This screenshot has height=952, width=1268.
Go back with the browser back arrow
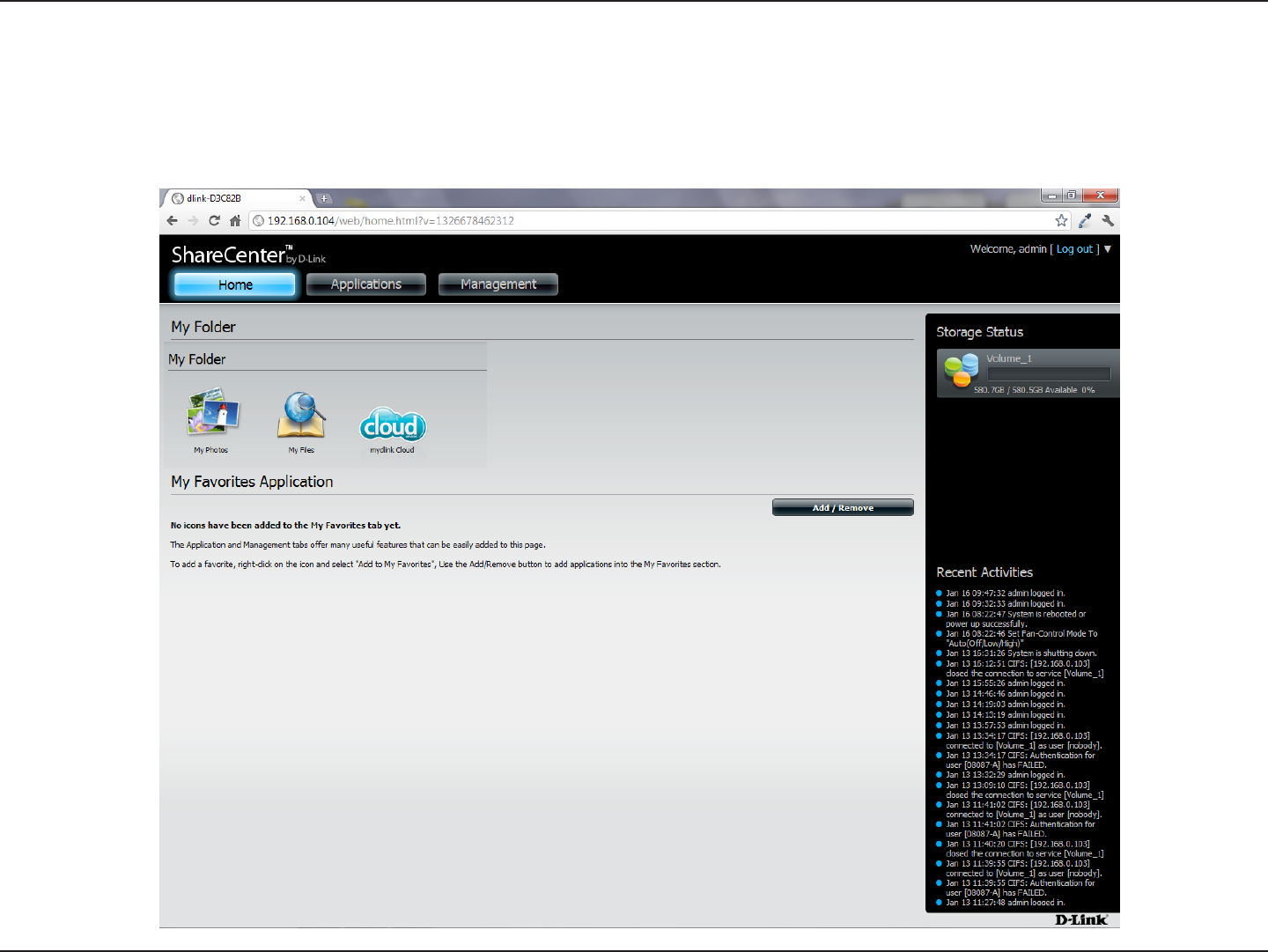[173, 221]
